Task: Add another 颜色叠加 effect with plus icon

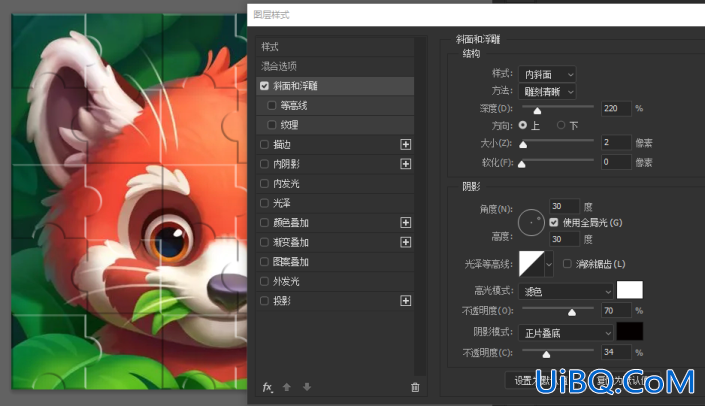Action: pyautogui.click(x=406, y=223)
